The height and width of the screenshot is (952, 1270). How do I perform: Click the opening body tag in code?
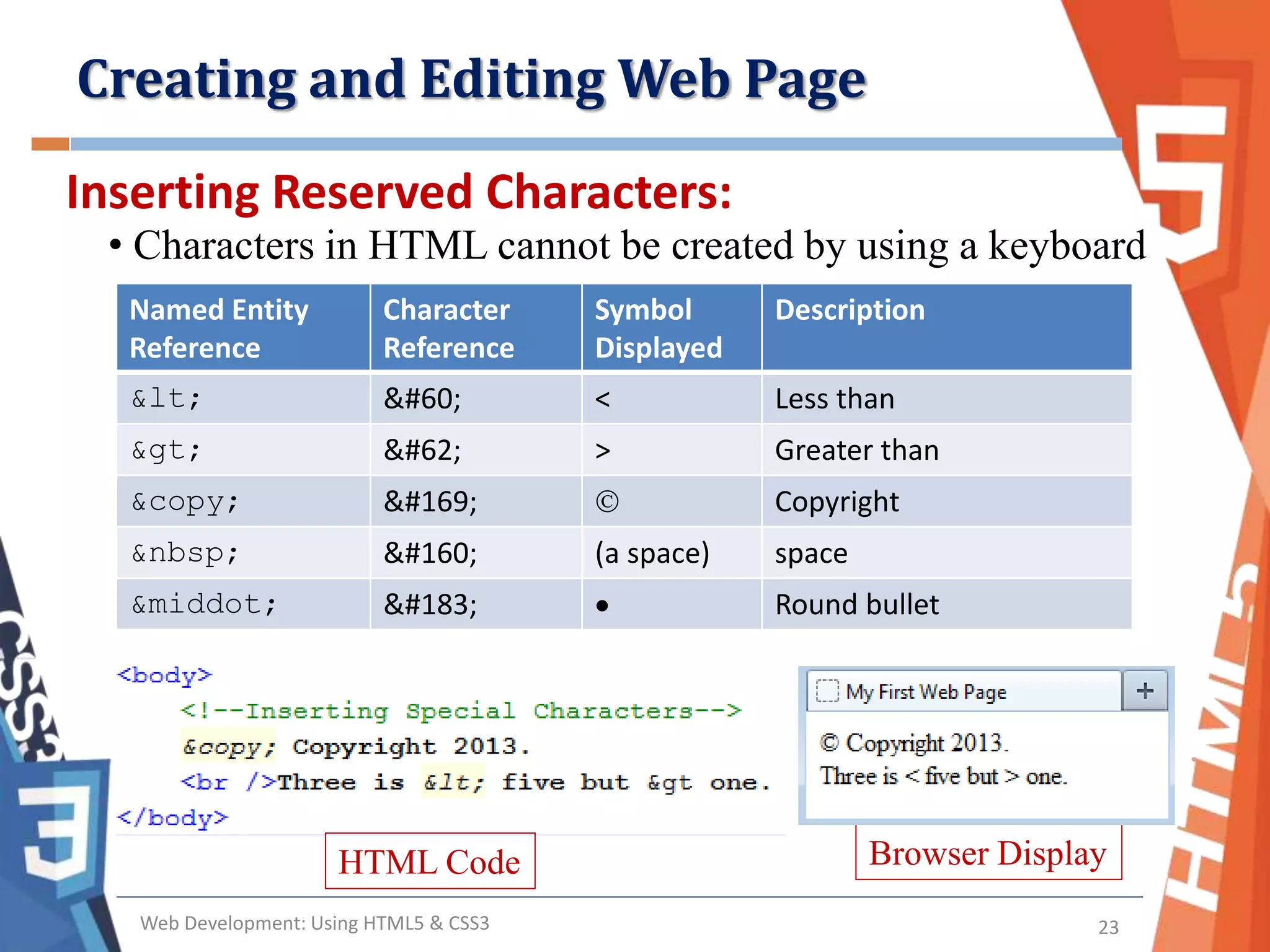165,675
